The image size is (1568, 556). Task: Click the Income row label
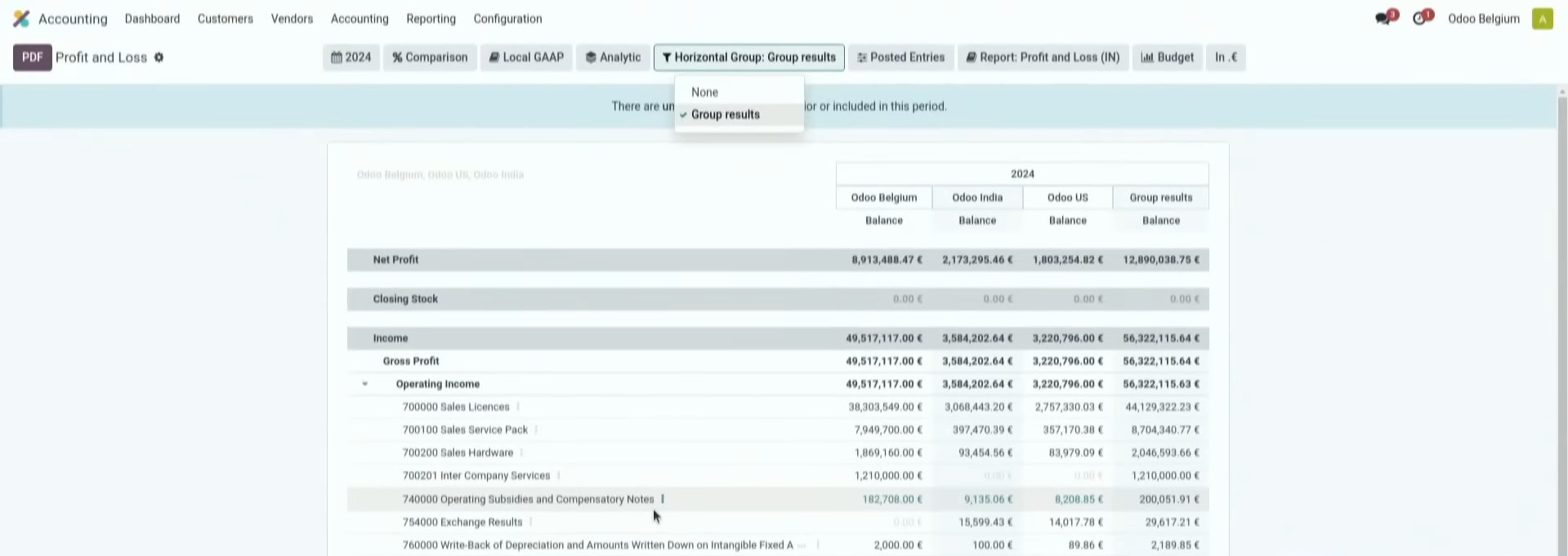tap(390, 338)
